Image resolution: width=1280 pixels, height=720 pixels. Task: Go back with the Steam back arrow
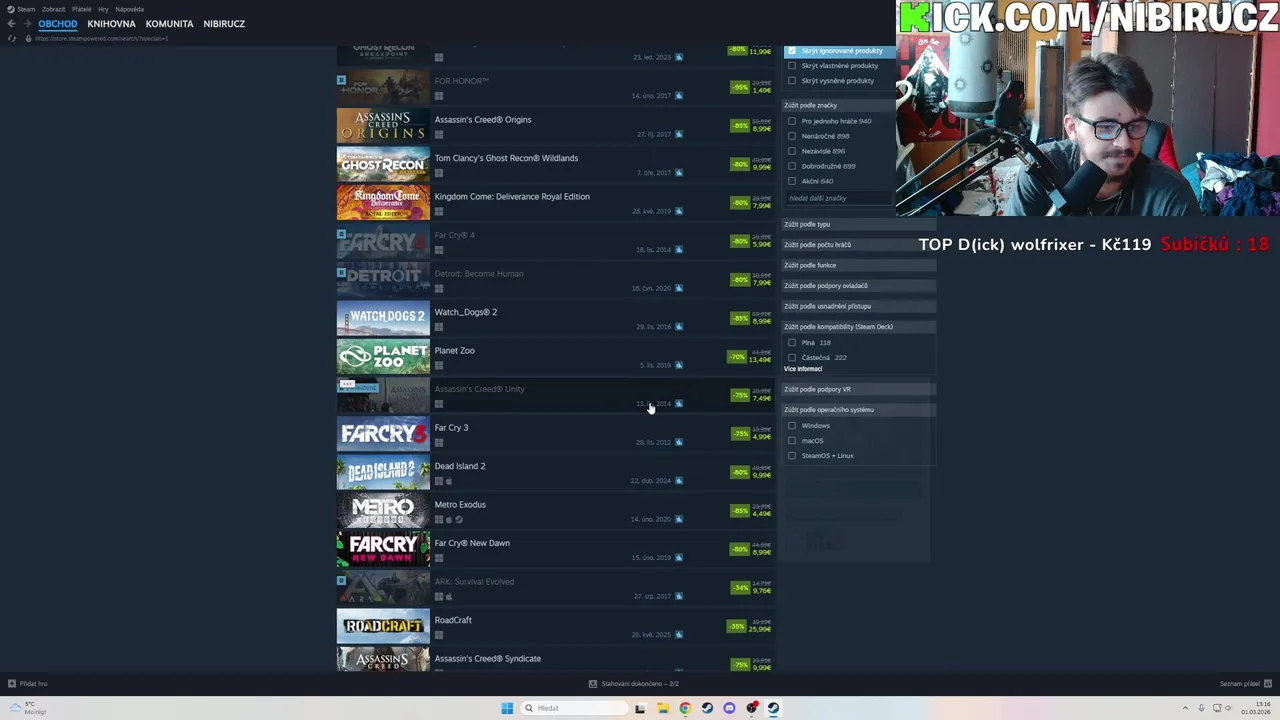(11, 24)
